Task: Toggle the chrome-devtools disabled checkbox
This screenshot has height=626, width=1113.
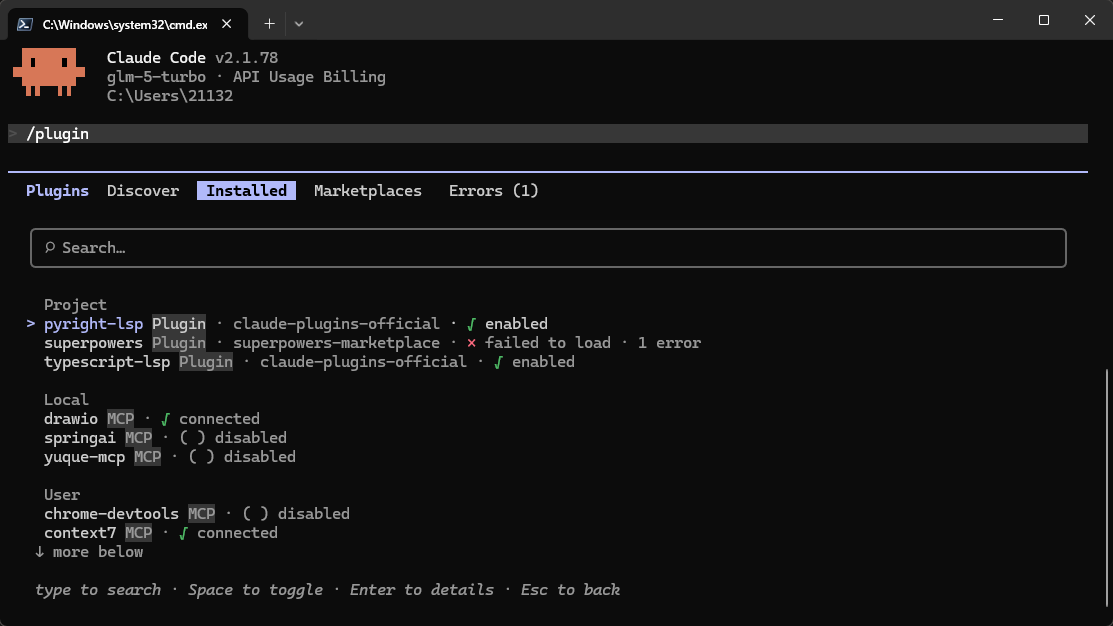Action: (x=256, y=514)
